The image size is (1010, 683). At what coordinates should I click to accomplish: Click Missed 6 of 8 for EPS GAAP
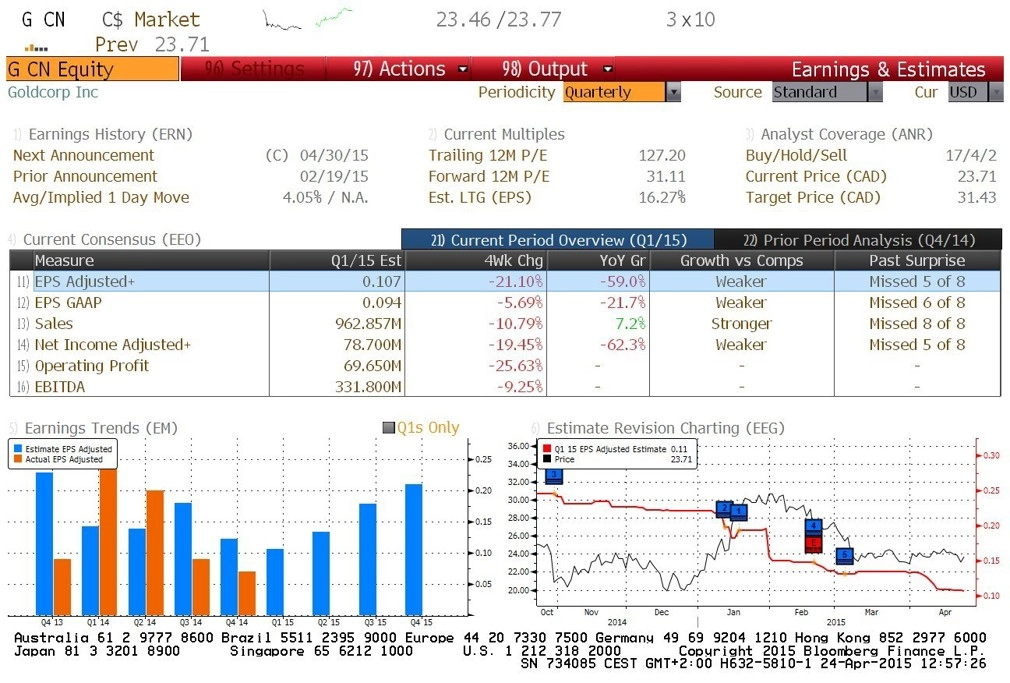click(x=917, y=302)
